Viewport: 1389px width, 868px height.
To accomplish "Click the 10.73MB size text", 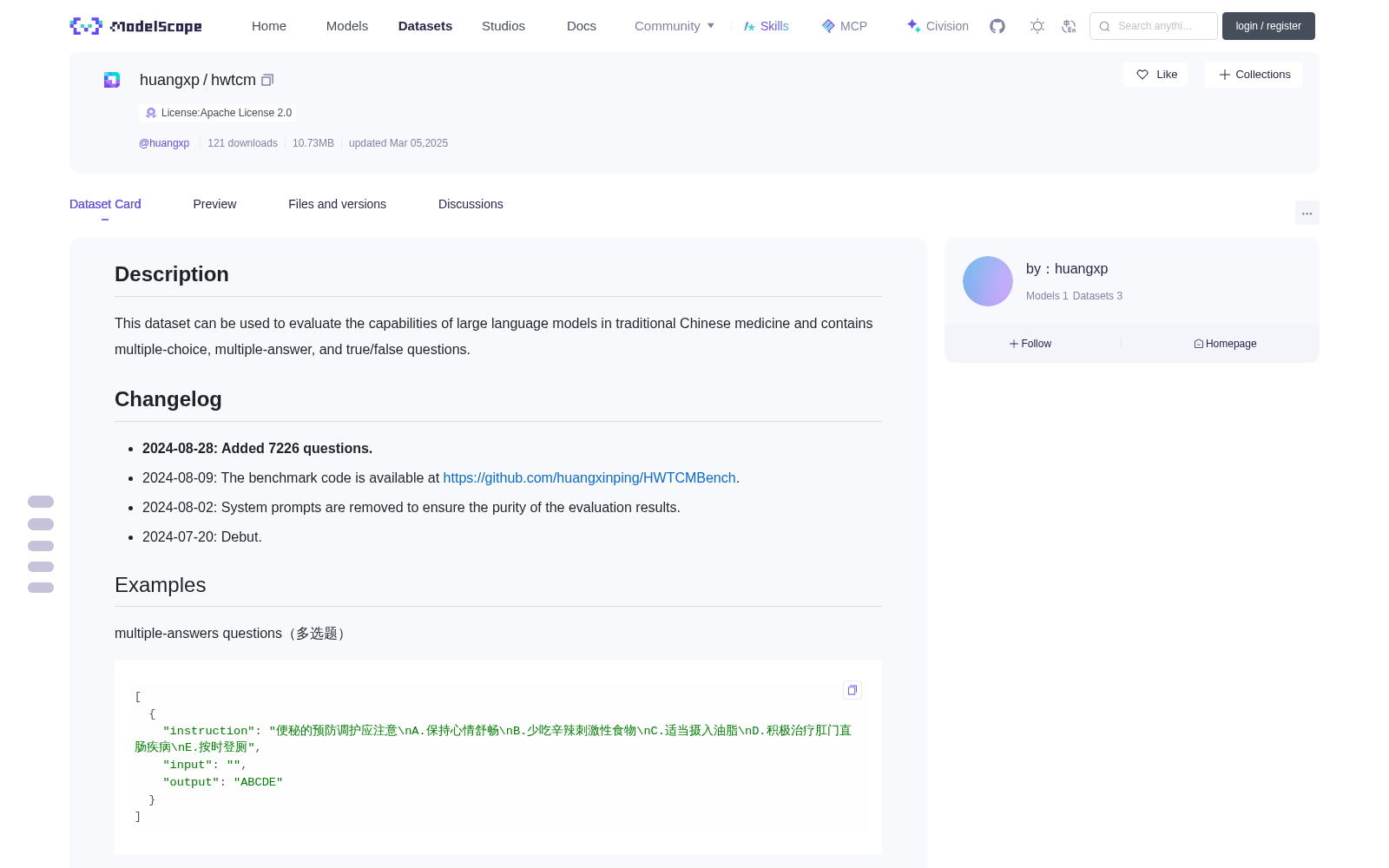I will 313,143.
